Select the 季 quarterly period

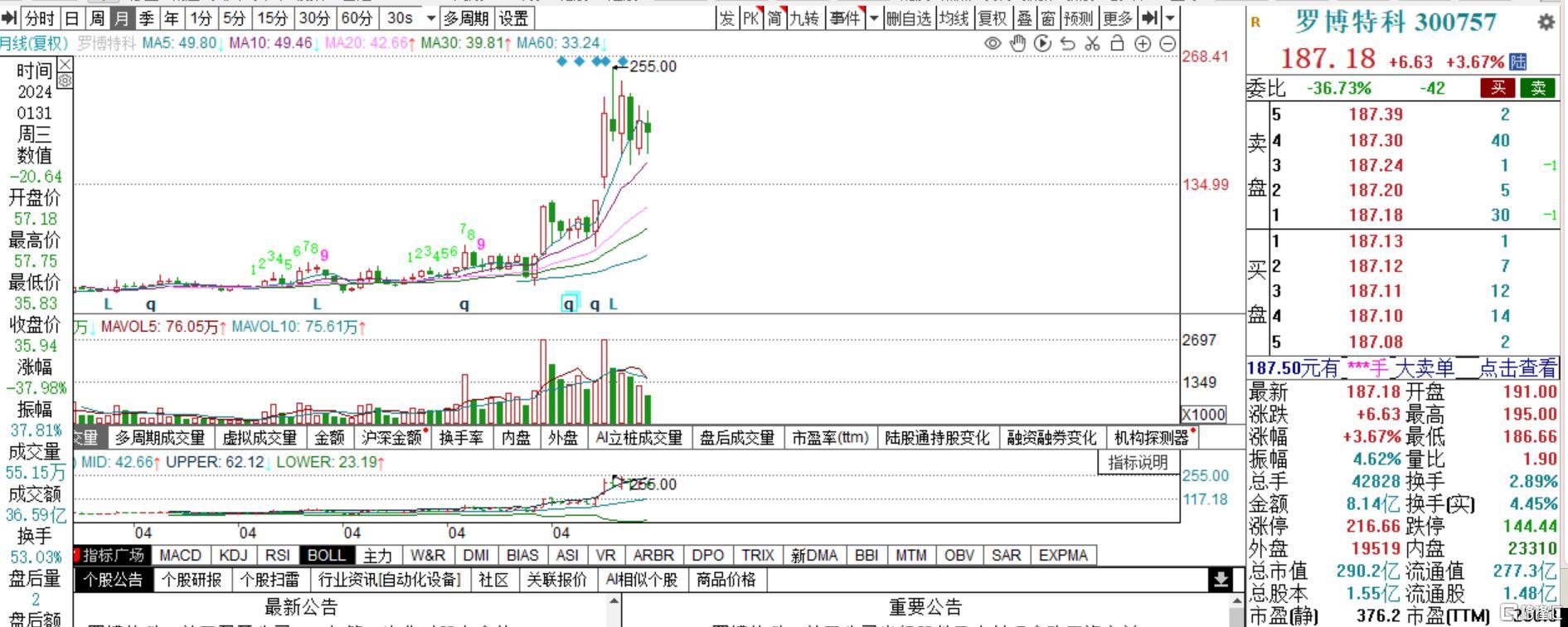[x=147, y=17]
